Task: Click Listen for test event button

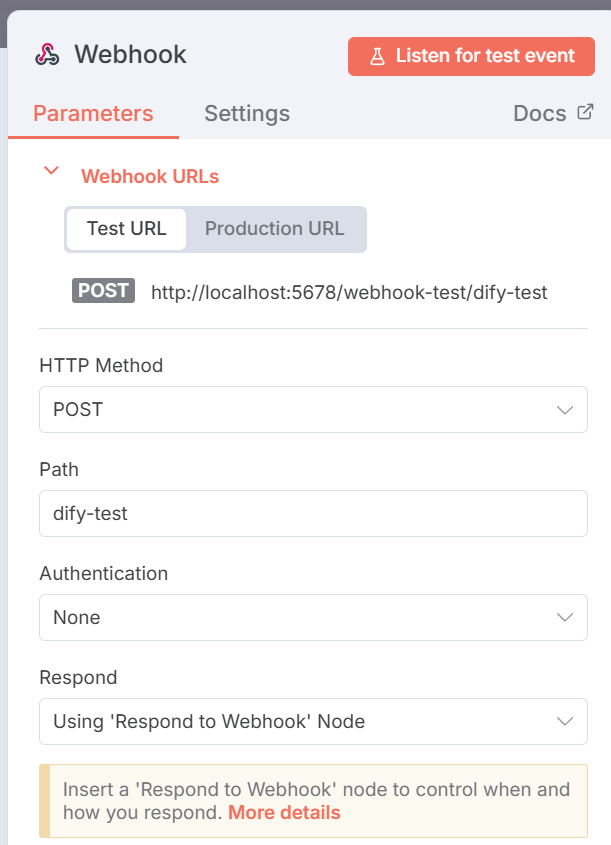Action: tap(471, 56)
